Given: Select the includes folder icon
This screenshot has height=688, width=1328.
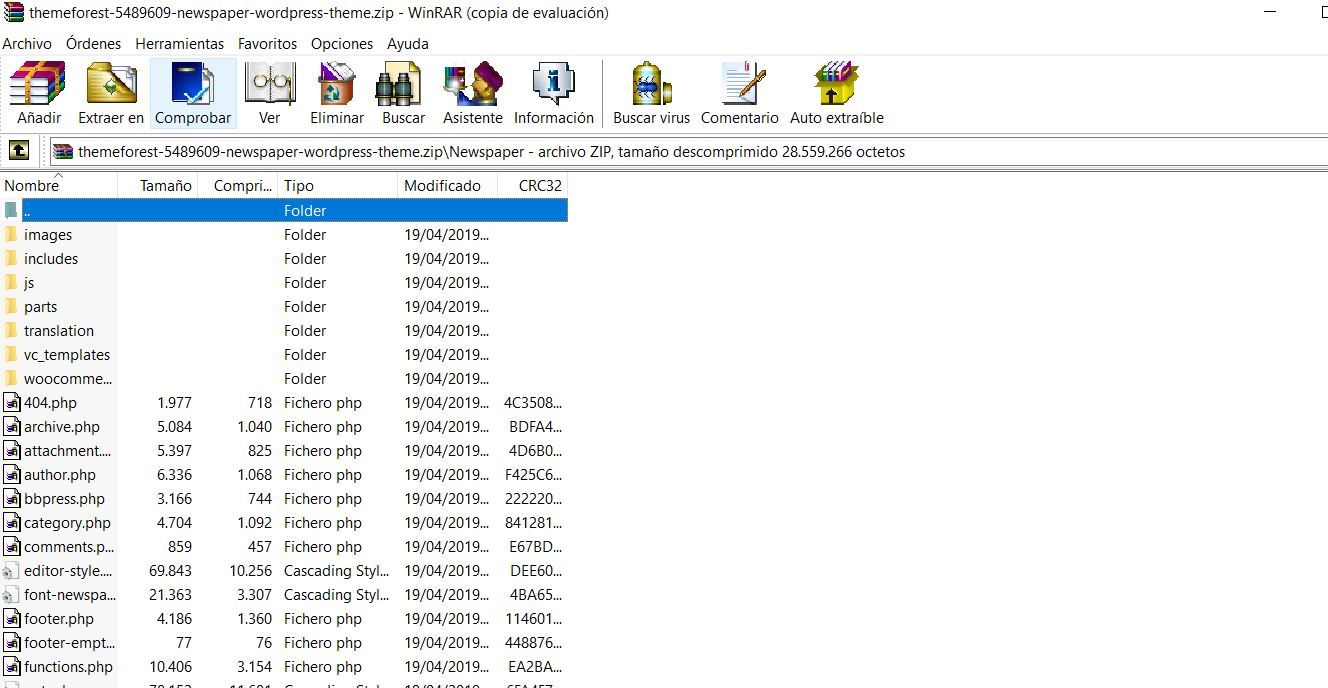Looking at the screenshot, I should click(x=11, y=259).
